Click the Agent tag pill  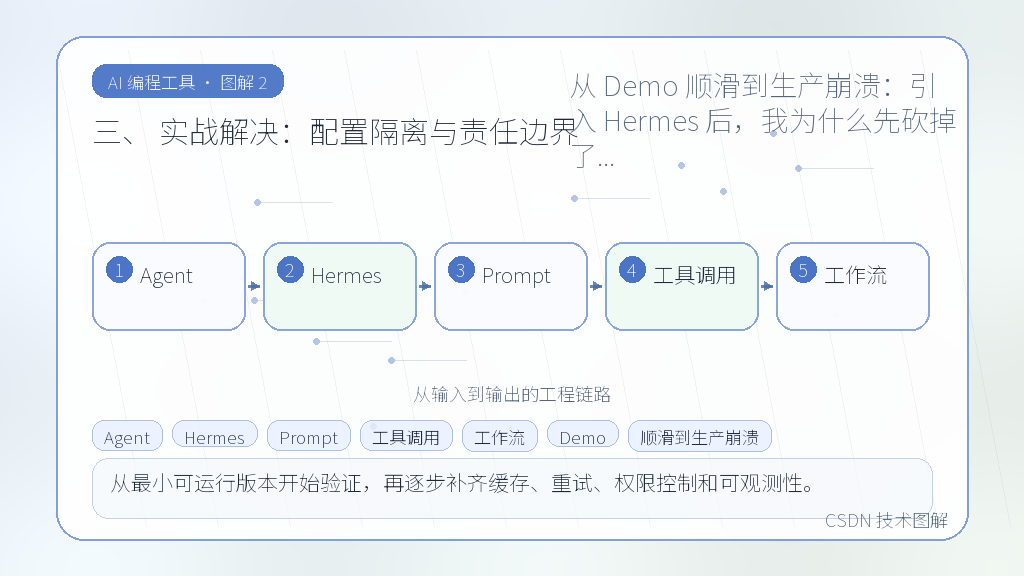tap(127, 436)
